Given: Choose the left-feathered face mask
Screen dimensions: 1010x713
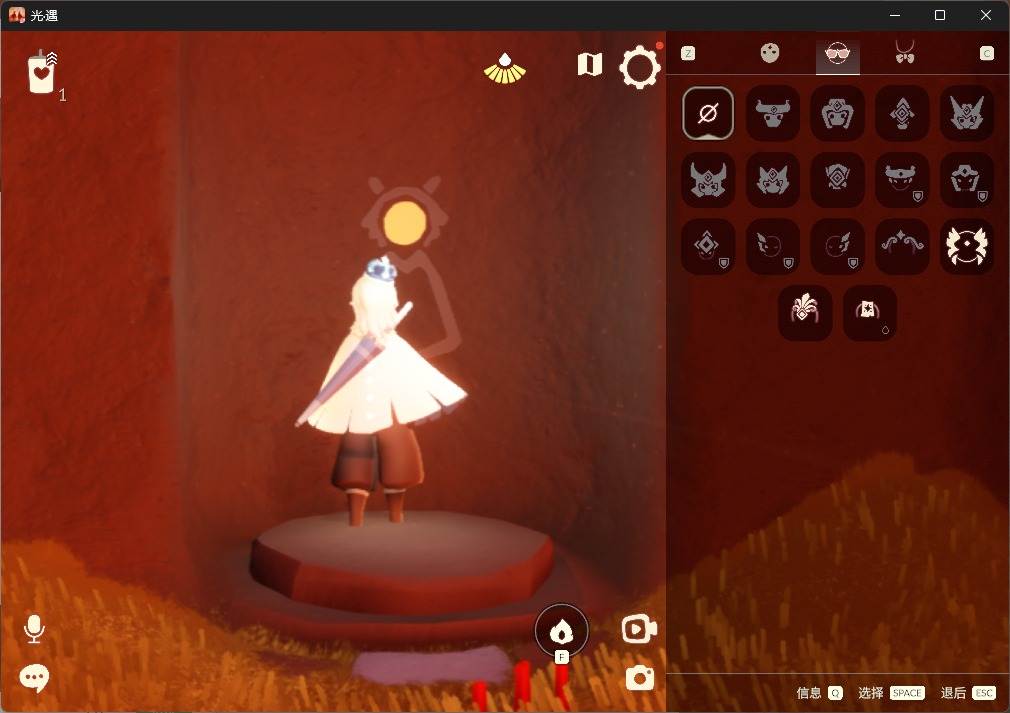Looking at the screenshot, I should pos(772,246).
